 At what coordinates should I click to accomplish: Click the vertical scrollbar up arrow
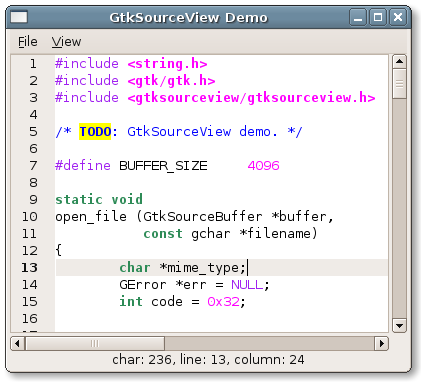399,62
